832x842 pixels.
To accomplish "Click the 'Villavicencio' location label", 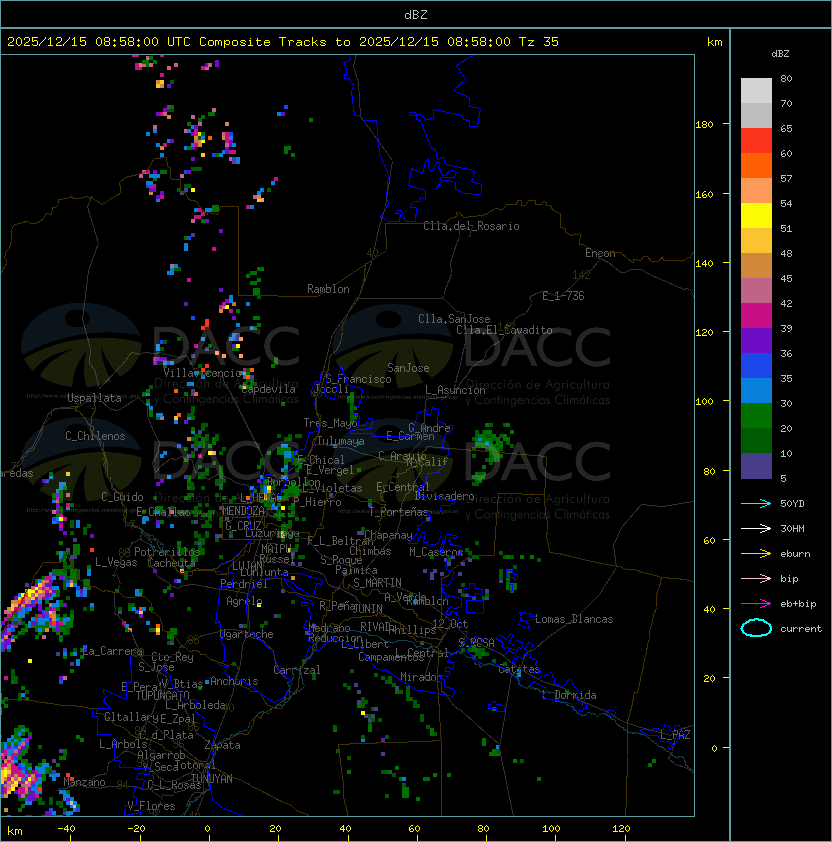I will pyautogui.click(x=201, y=373).
